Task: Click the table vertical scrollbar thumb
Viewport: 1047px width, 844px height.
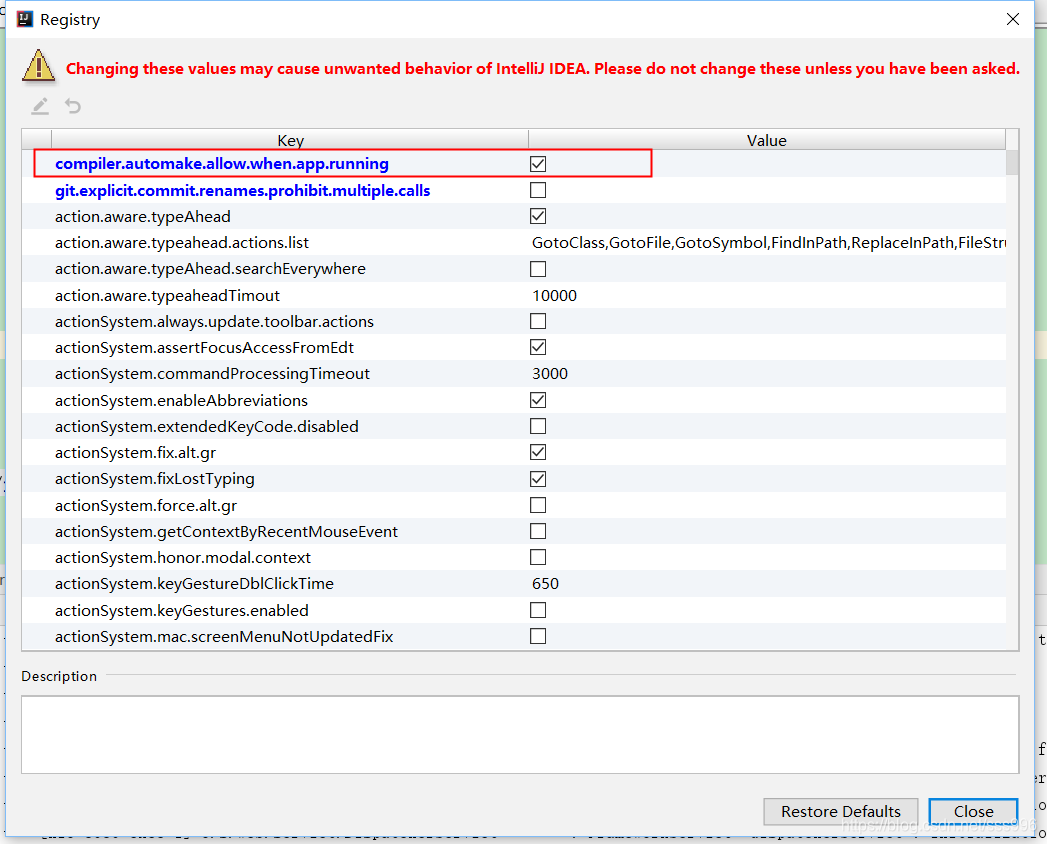Action: click(x=1012, y=162)
